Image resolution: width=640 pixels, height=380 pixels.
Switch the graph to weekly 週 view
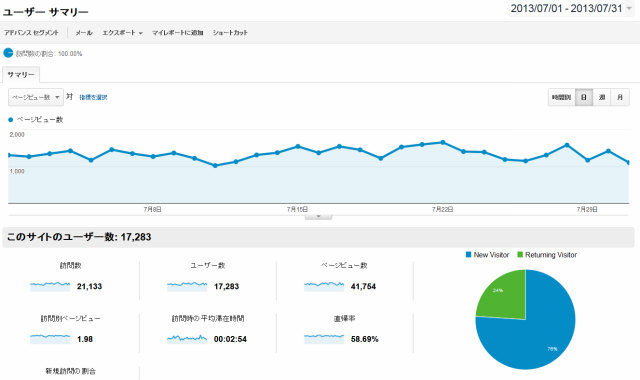click(x=602, y=98)
